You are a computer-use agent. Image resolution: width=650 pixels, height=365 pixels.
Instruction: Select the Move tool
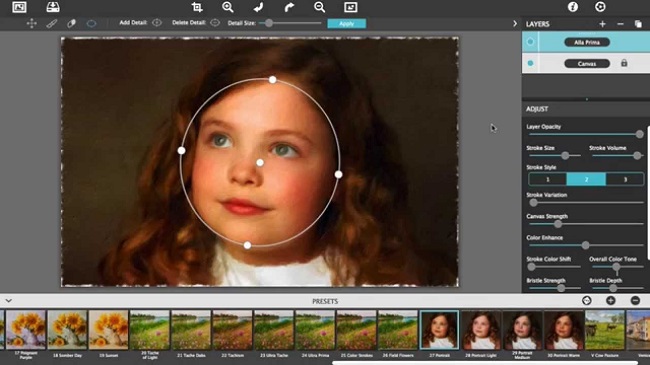32,23
